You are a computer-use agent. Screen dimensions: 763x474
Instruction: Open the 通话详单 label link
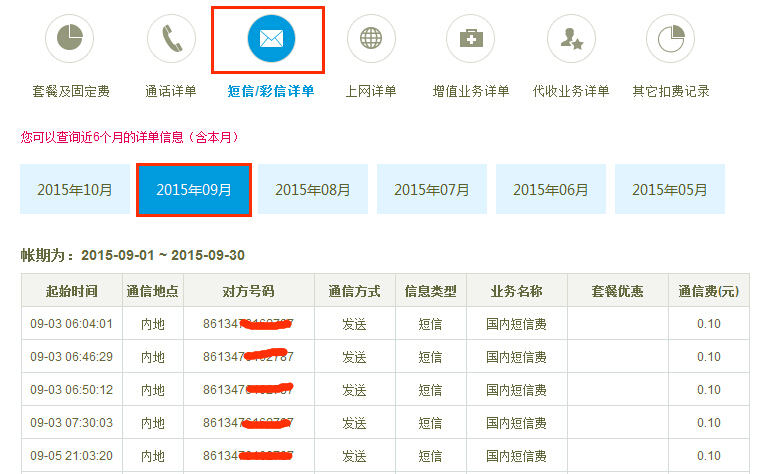171,91
